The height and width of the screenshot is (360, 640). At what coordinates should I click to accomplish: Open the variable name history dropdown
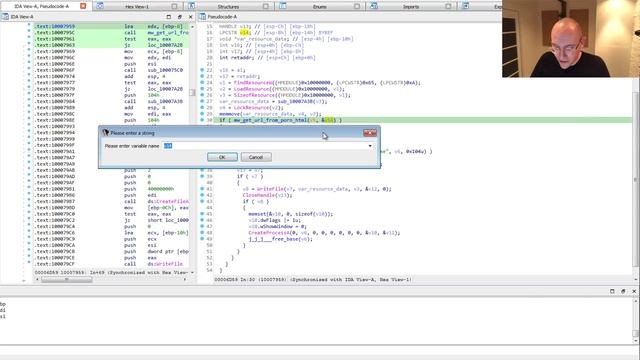pyautogui.click(x=370, y=146)
